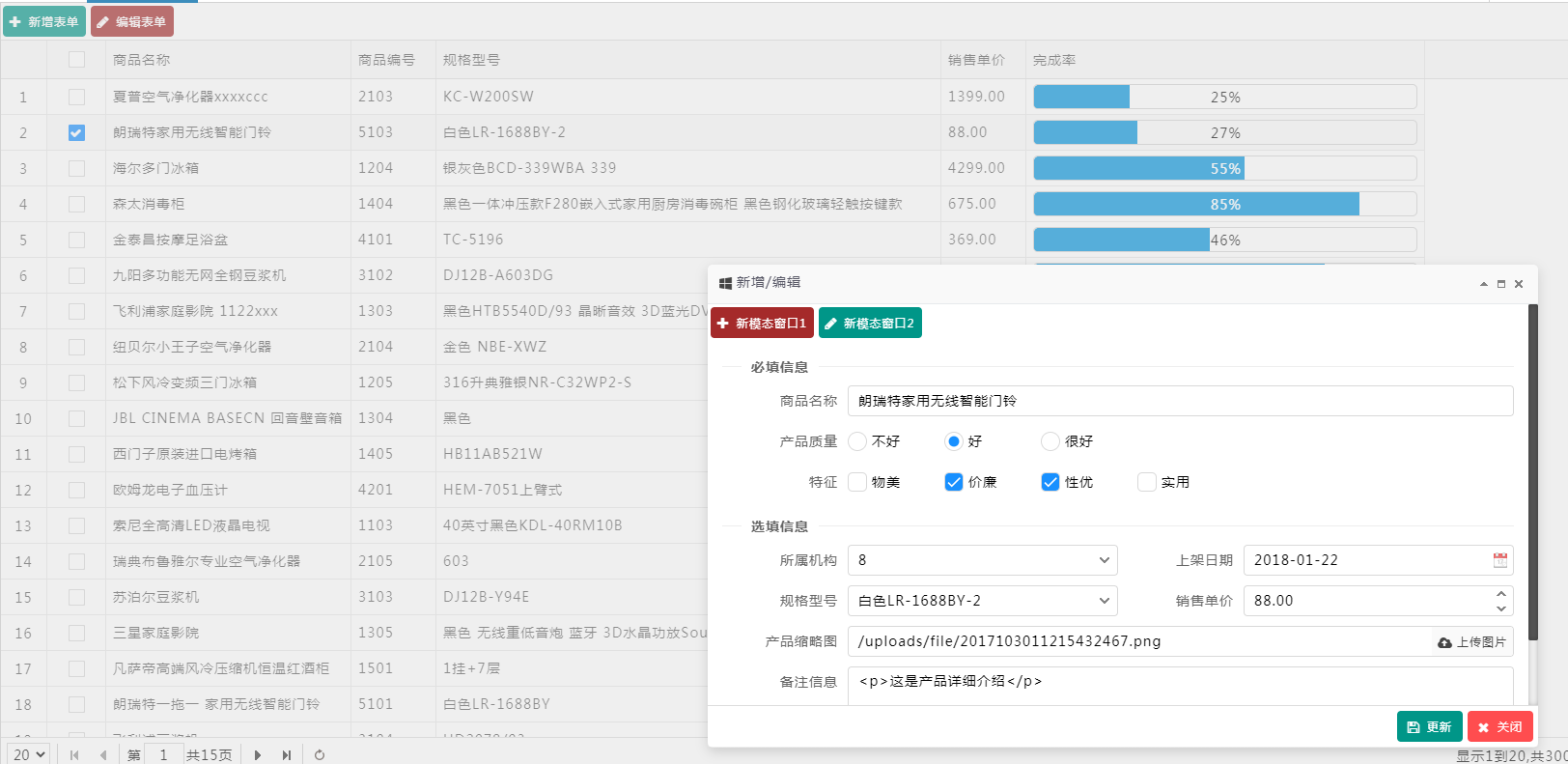Check the row 海尔多门冰箱 checkbox
This screenshot has width=1568, height=764.
(x=76, y=168)
